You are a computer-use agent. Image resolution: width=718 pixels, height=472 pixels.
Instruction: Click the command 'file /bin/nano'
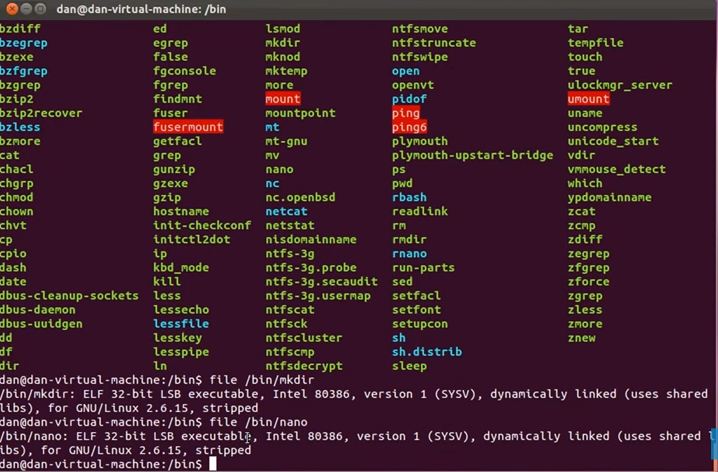[258, 422]
